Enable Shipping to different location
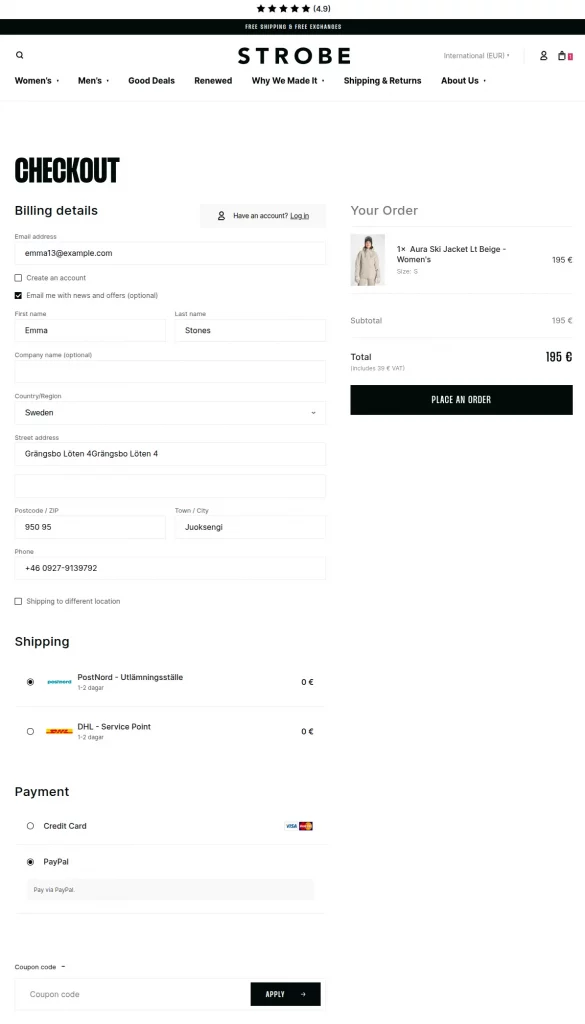This screenshot has height=1024, width=585. tap(17, 601)
